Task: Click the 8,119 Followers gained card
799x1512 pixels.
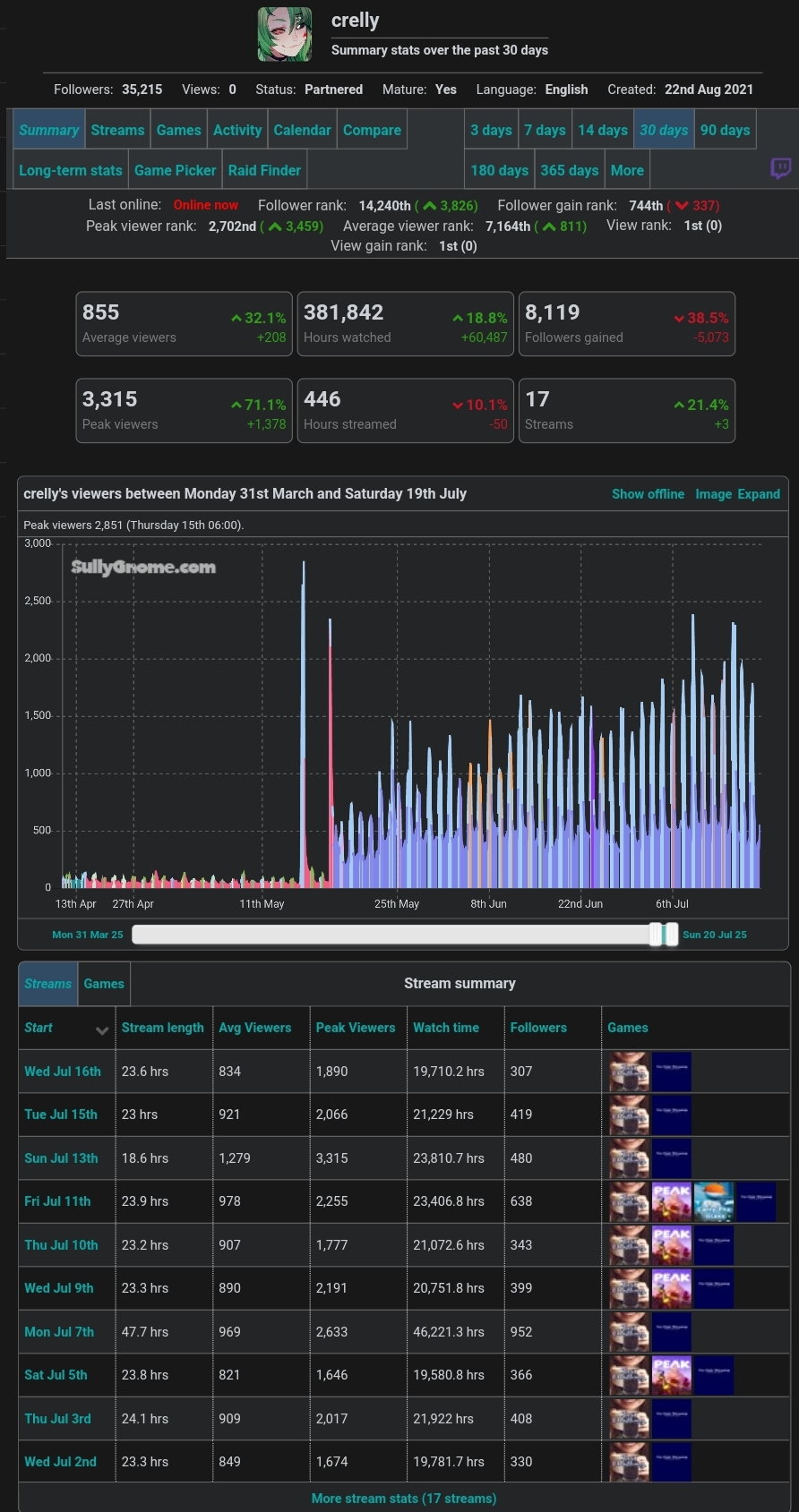Action: coord(627,324)
